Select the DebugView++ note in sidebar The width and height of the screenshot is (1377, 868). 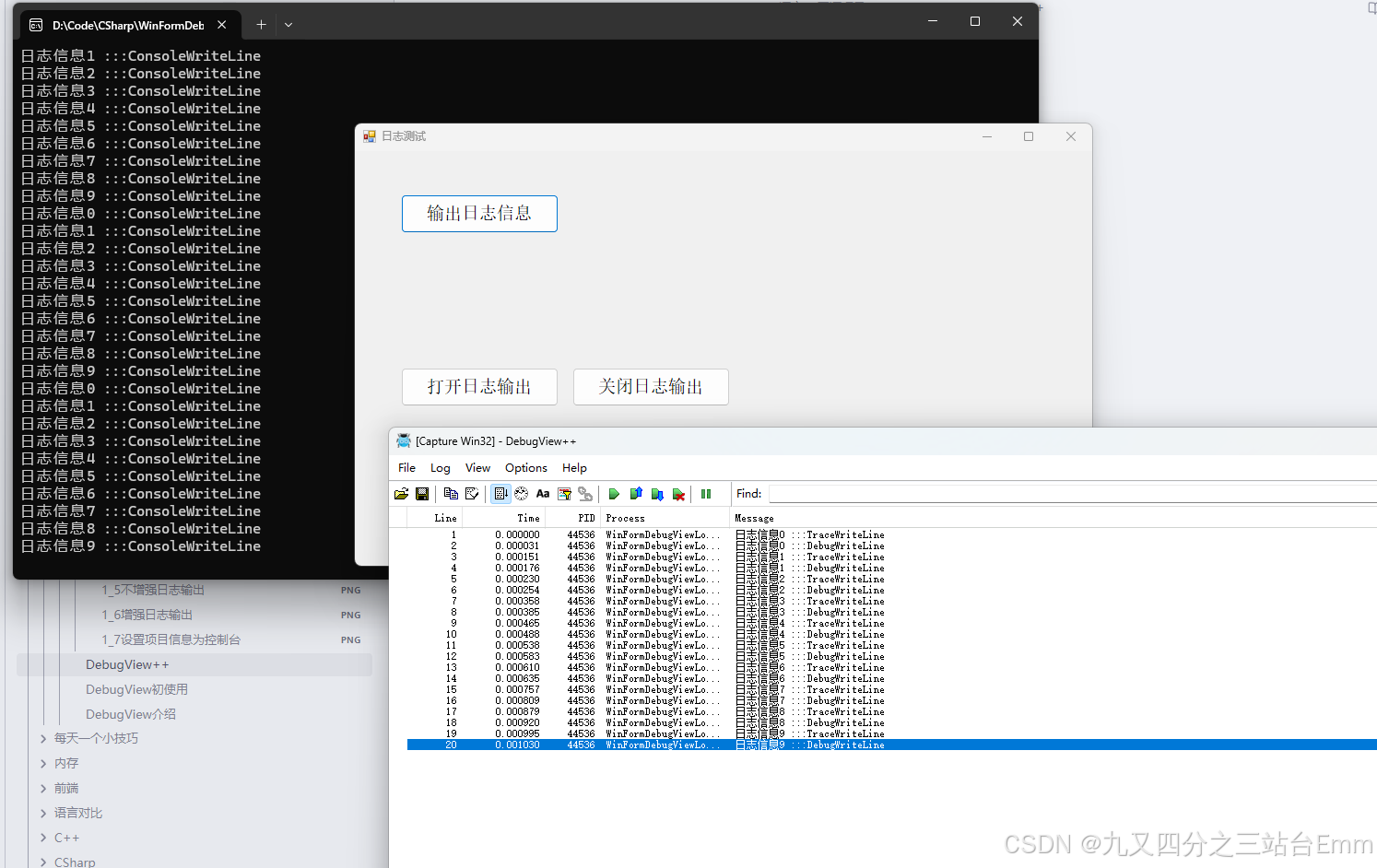[x=194, y=664]
